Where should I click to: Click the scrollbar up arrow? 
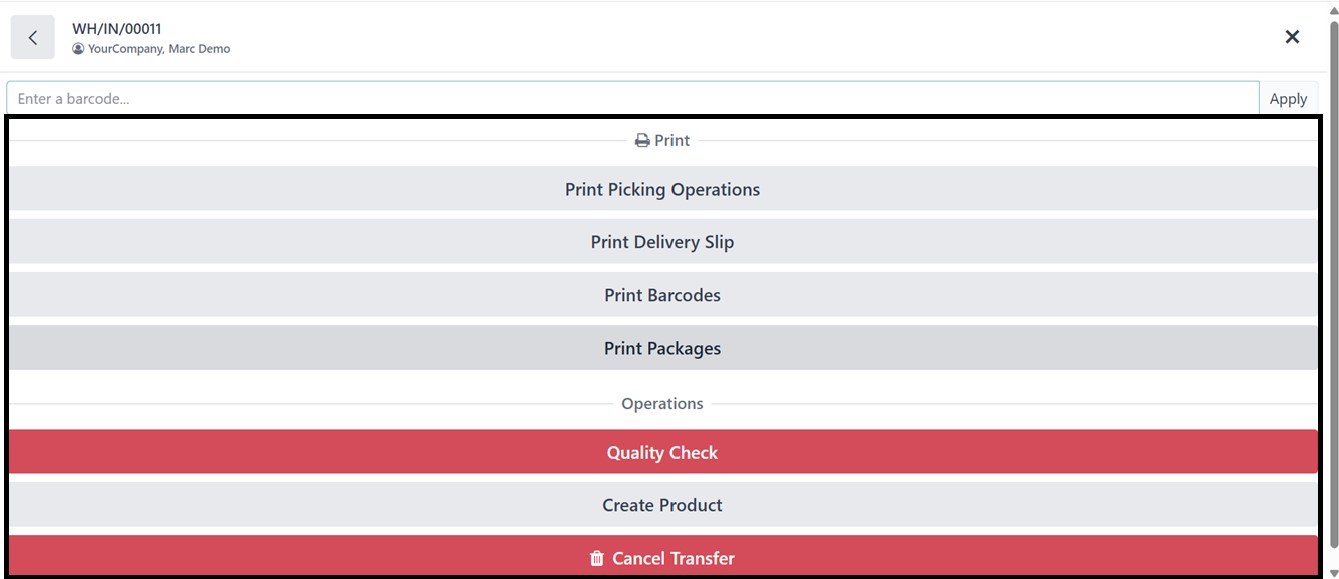pos(1333,8)
